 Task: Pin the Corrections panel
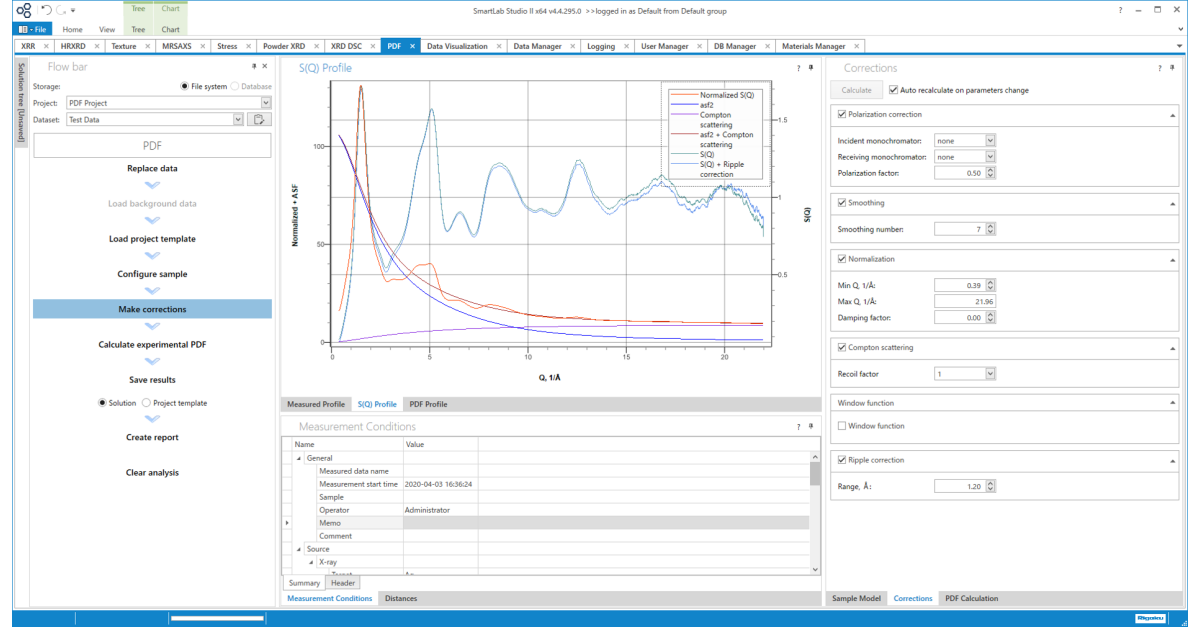(1172, 69)
